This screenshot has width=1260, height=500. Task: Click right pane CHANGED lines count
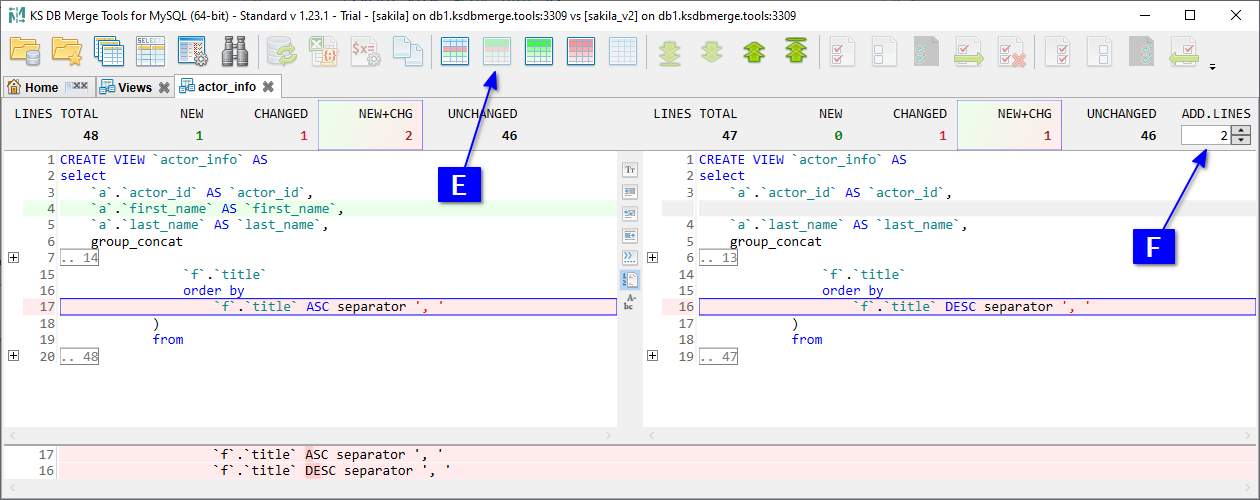point(942,135)
